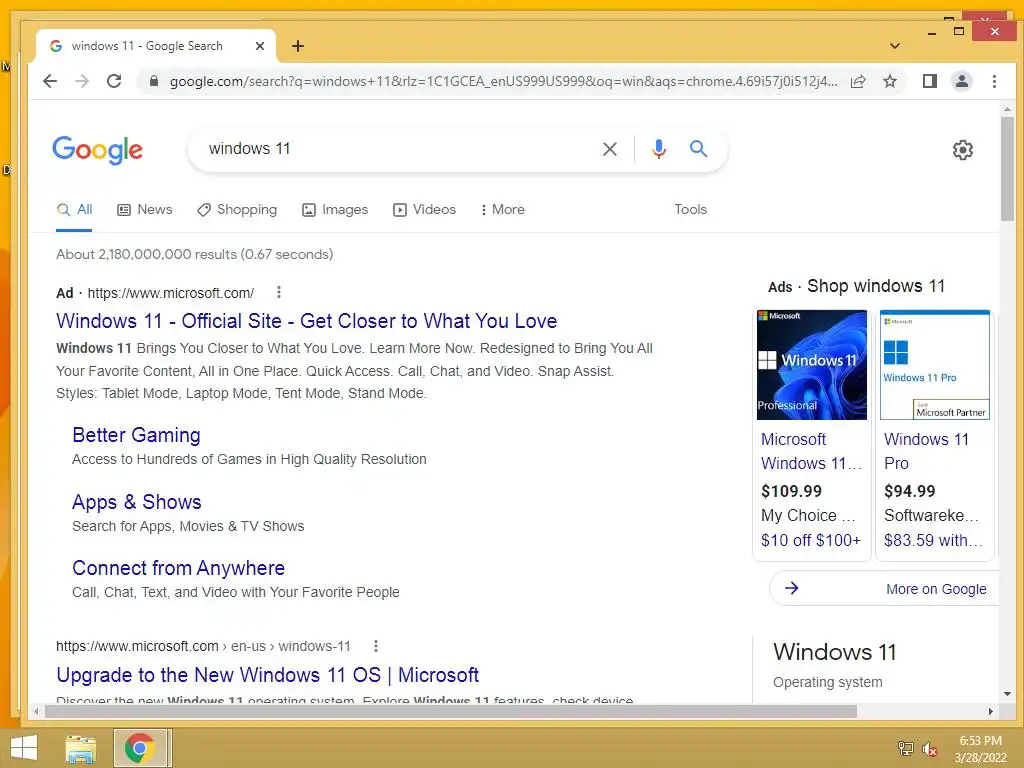Click arrow icon beside More on Google

(x=792, y=588)
